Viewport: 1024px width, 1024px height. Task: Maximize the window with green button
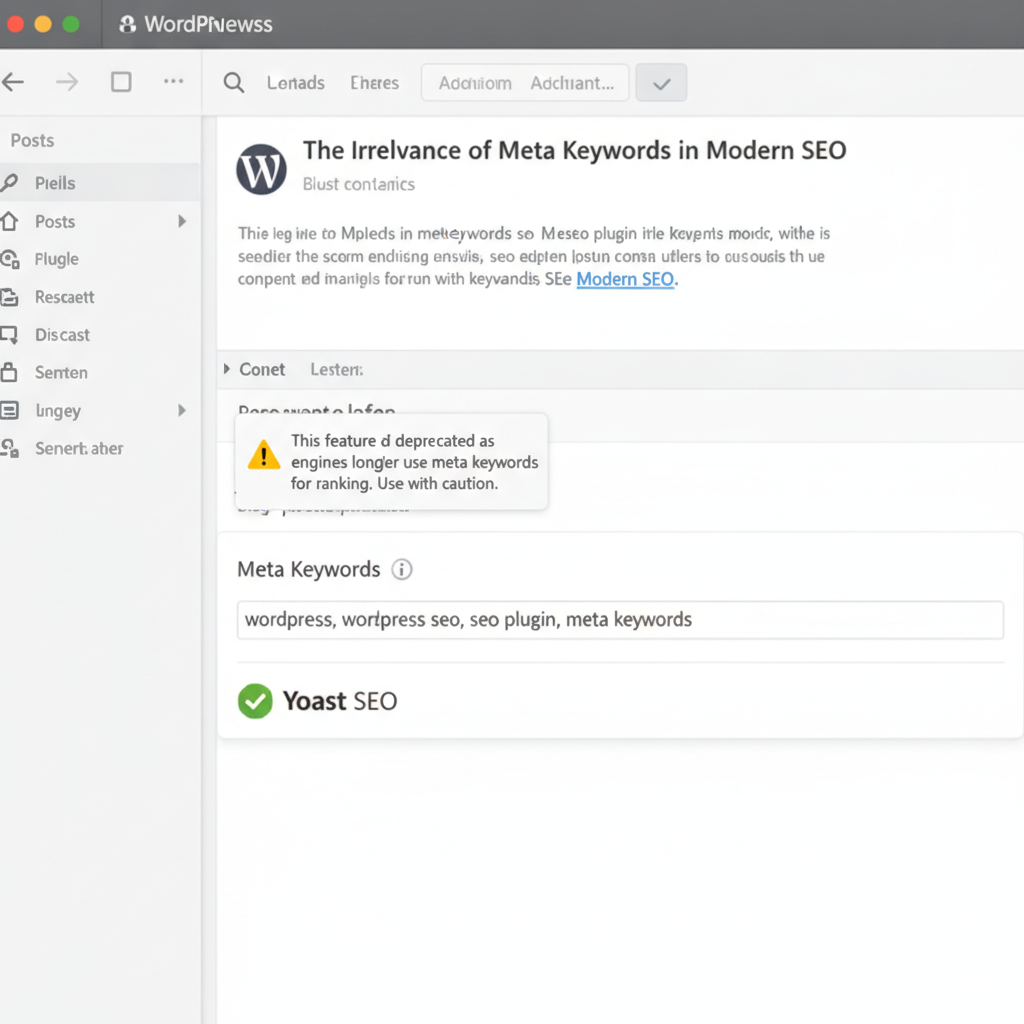pyautogui.click(x=71, y=24)
